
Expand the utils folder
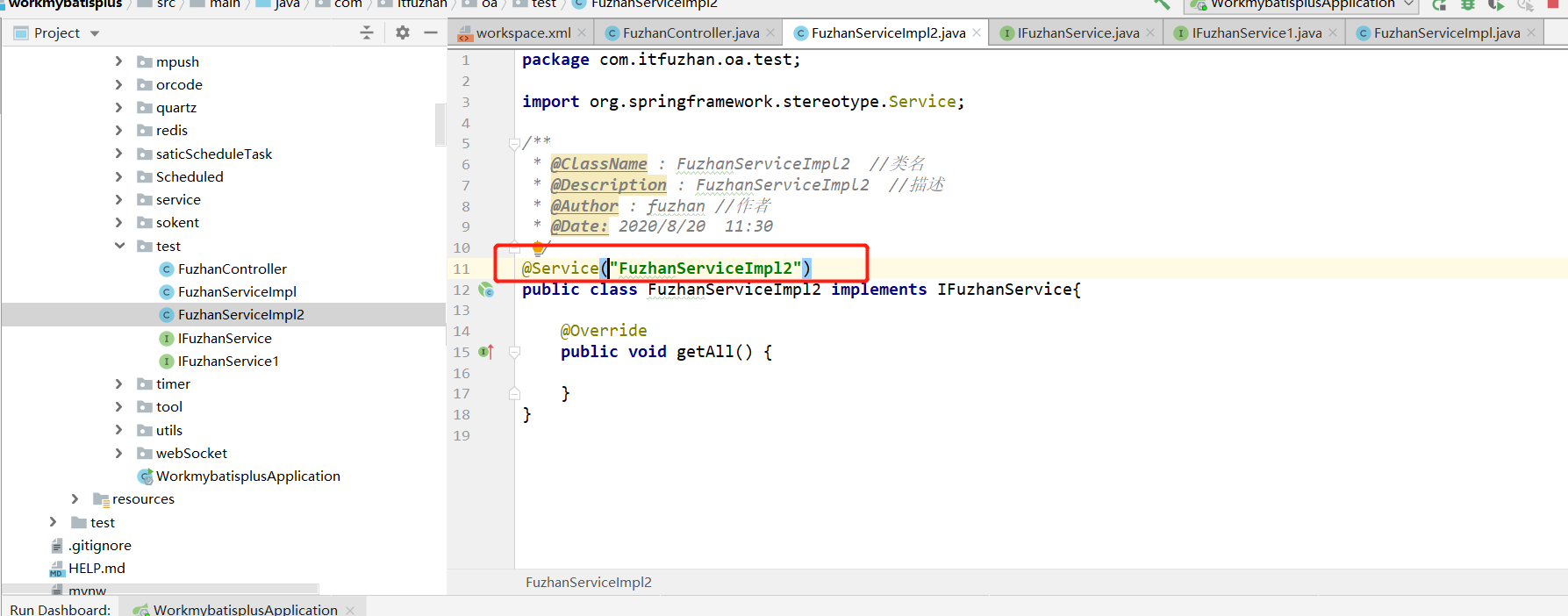(x=119, y=430)
